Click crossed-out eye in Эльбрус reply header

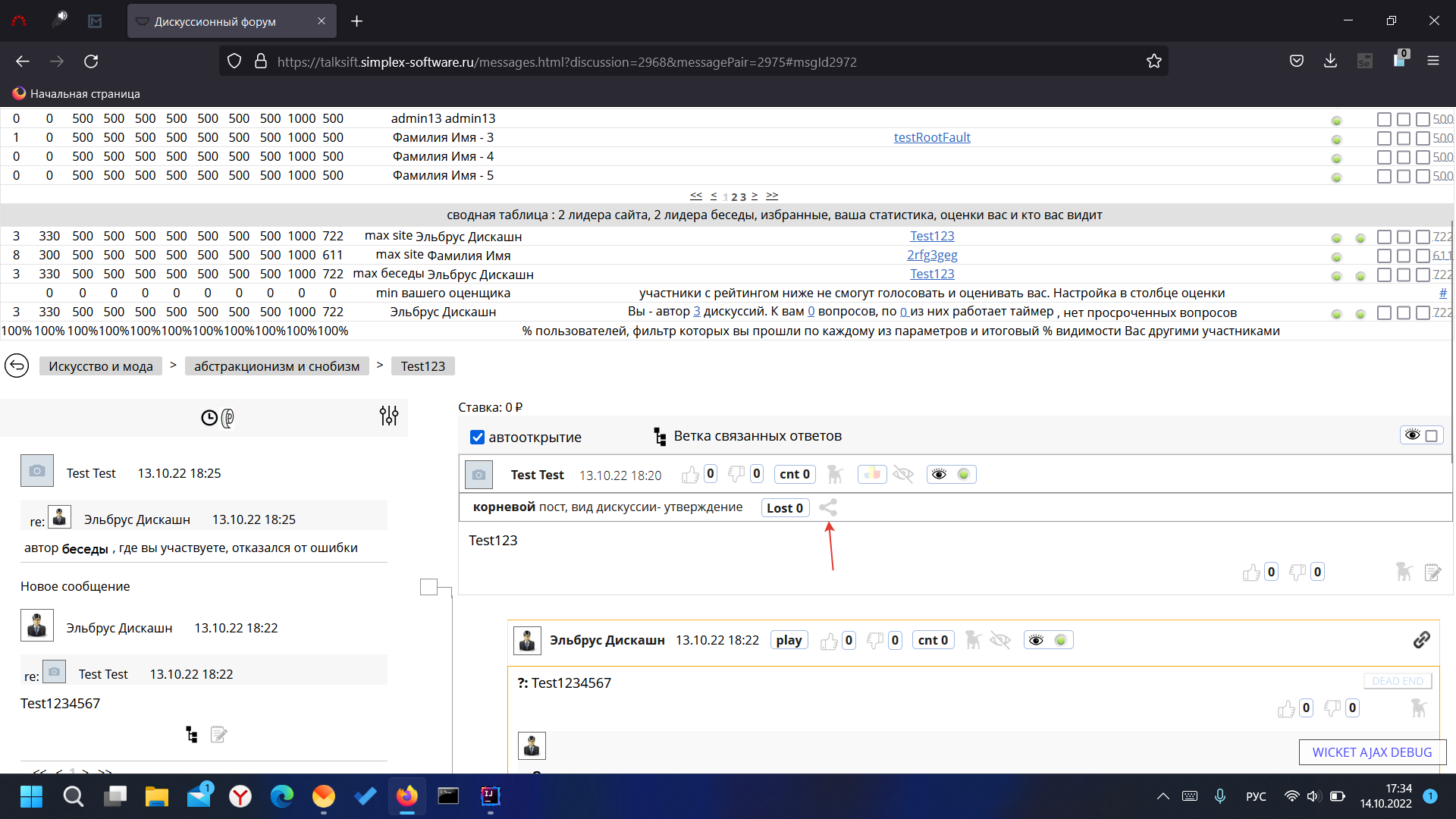[x=1000, y=641]
